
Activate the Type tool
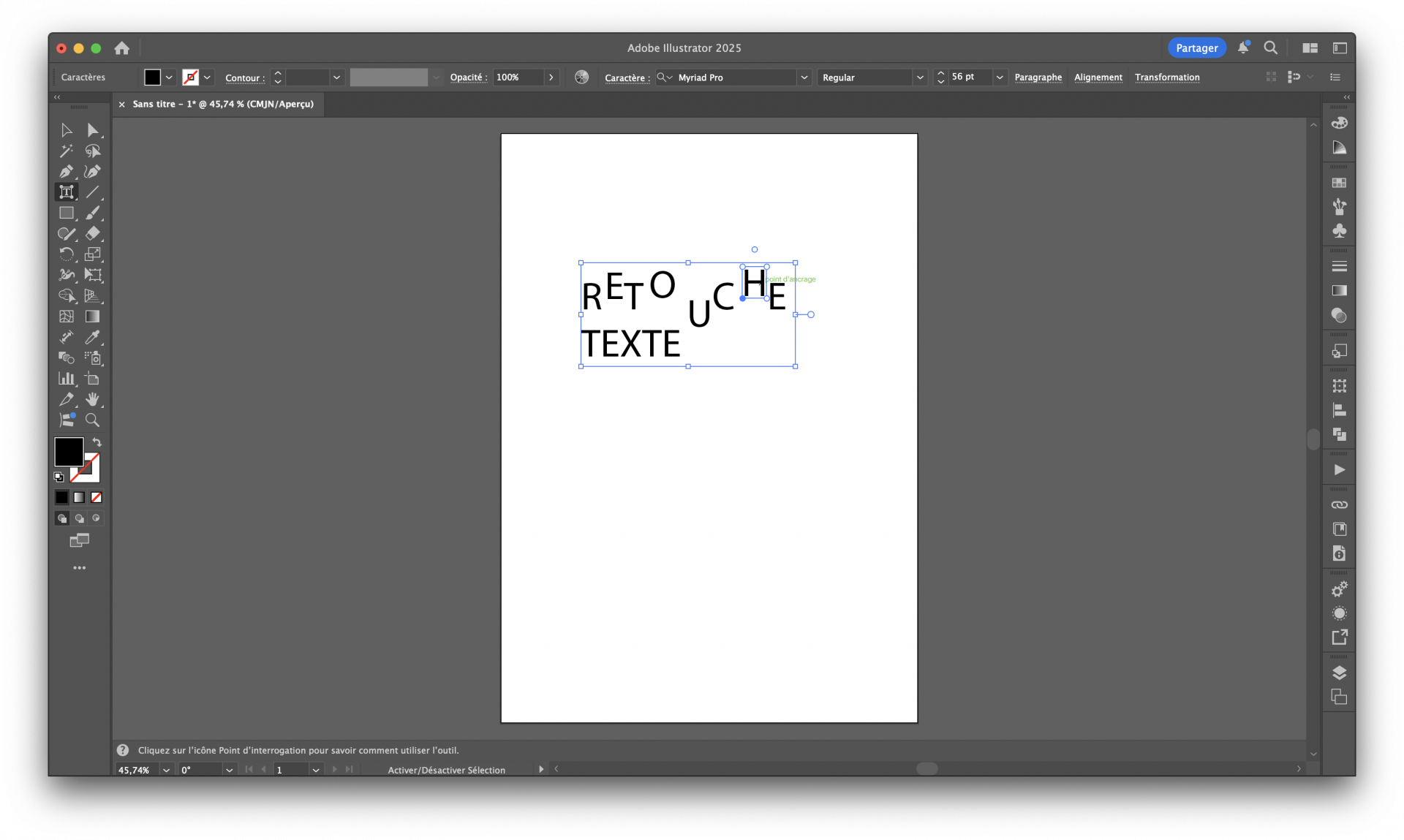pos(67,192)
